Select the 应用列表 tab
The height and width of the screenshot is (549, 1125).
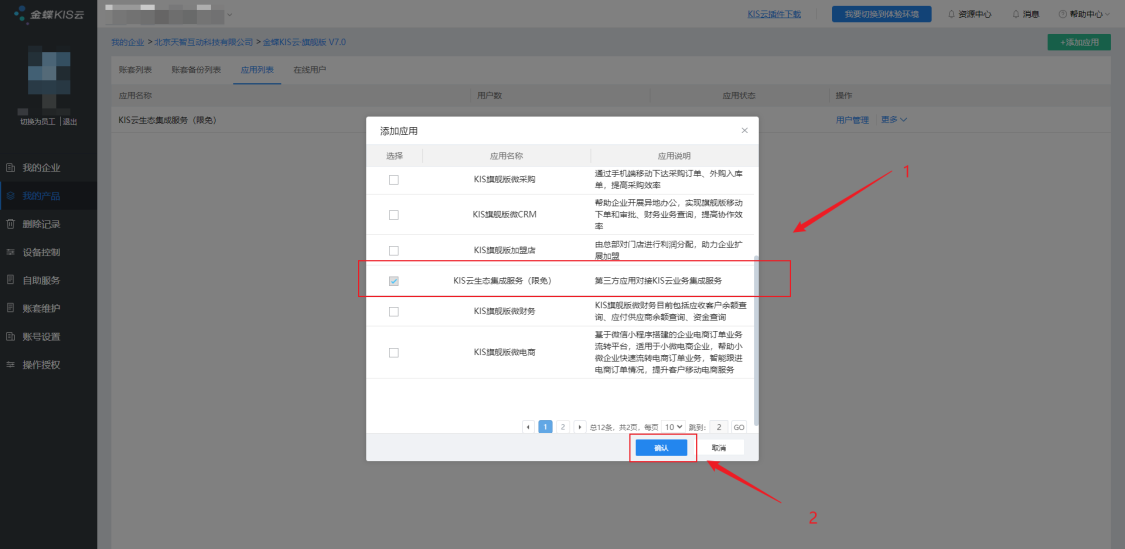coord(257,70)
